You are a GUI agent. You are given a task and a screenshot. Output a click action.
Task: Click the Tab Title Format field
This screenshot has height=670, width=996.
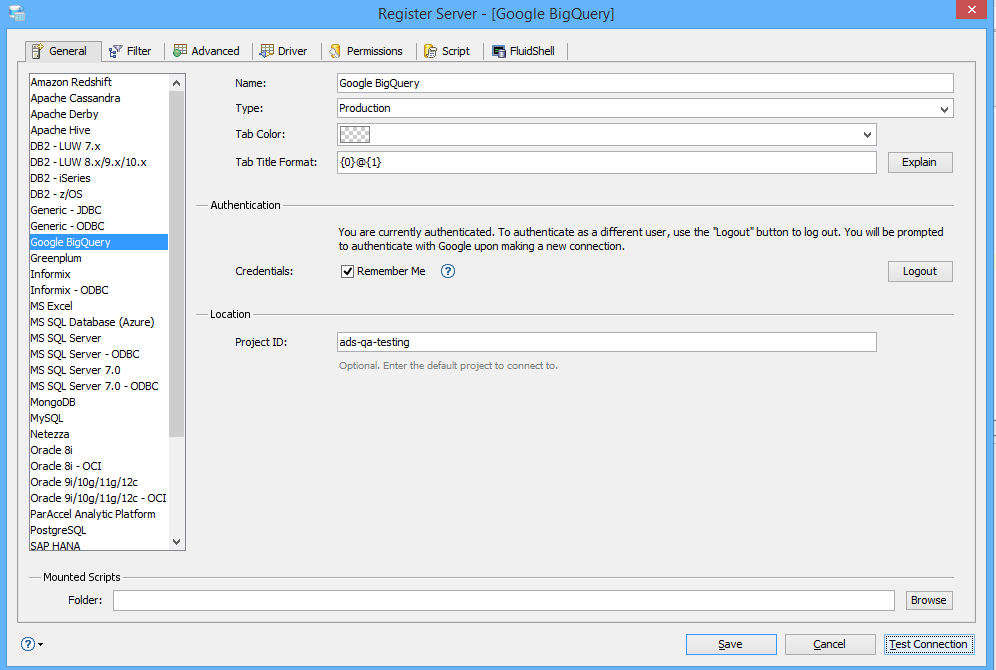607,163
